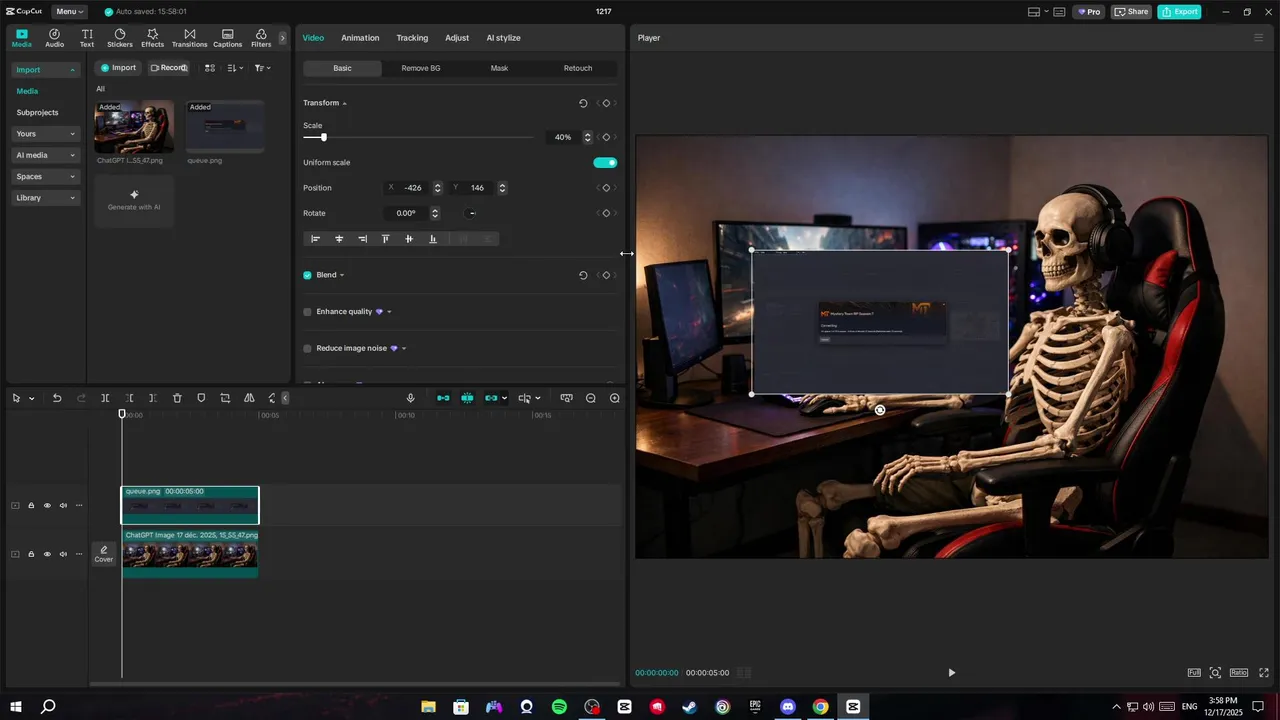Open the media sort options dropdown

click(x=234, y=68)
